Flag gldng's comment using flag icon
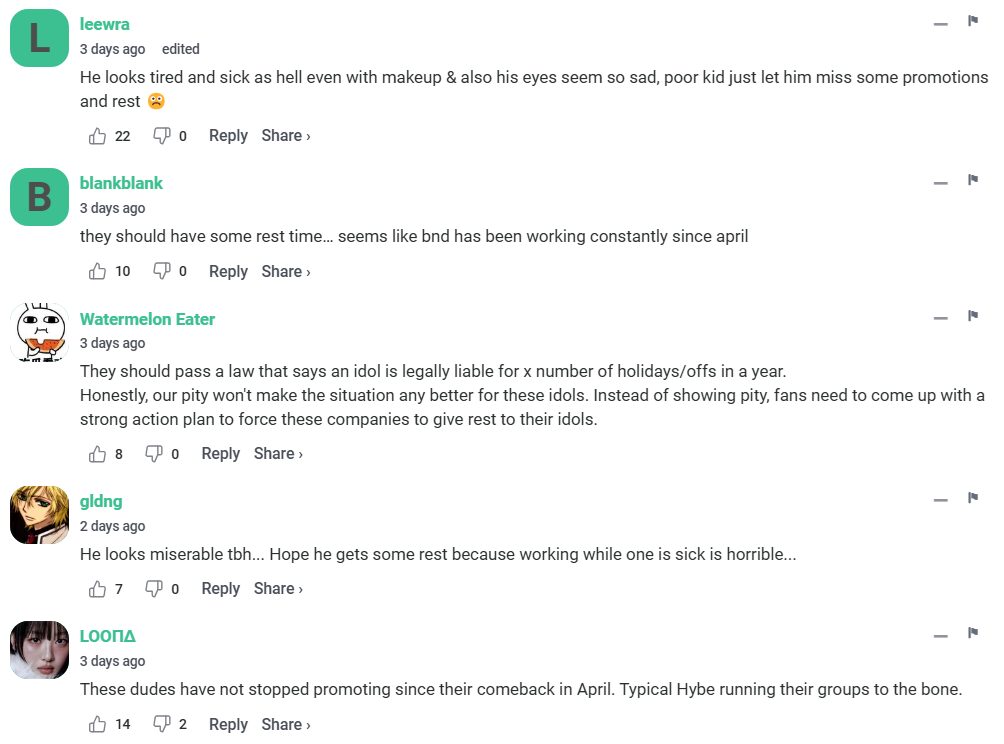The height and width of the screenshot is (744, 1004). (x=972, y=498)
